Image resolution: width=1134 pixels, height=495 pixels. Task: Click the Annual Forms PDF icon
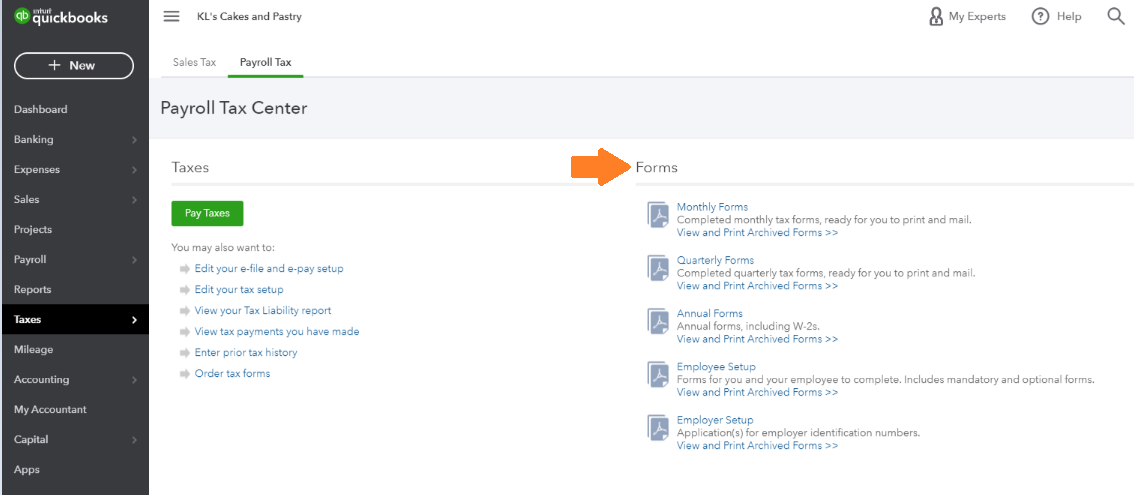coord(658,322)
